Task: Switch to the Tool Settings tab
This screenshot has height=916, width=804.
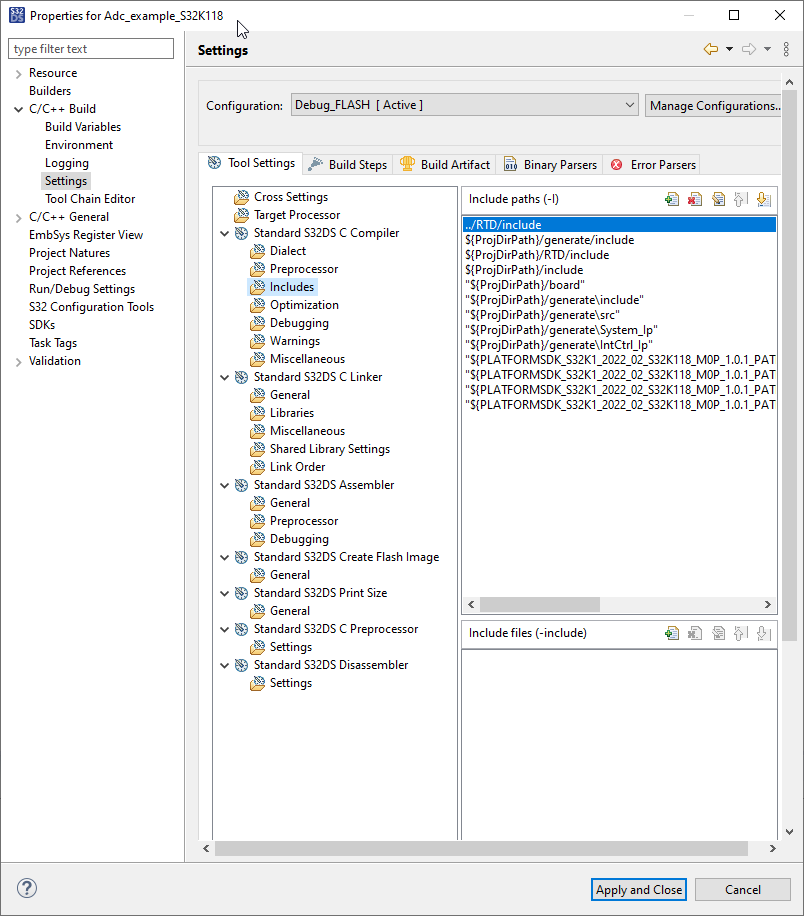Action: point(251,163)
